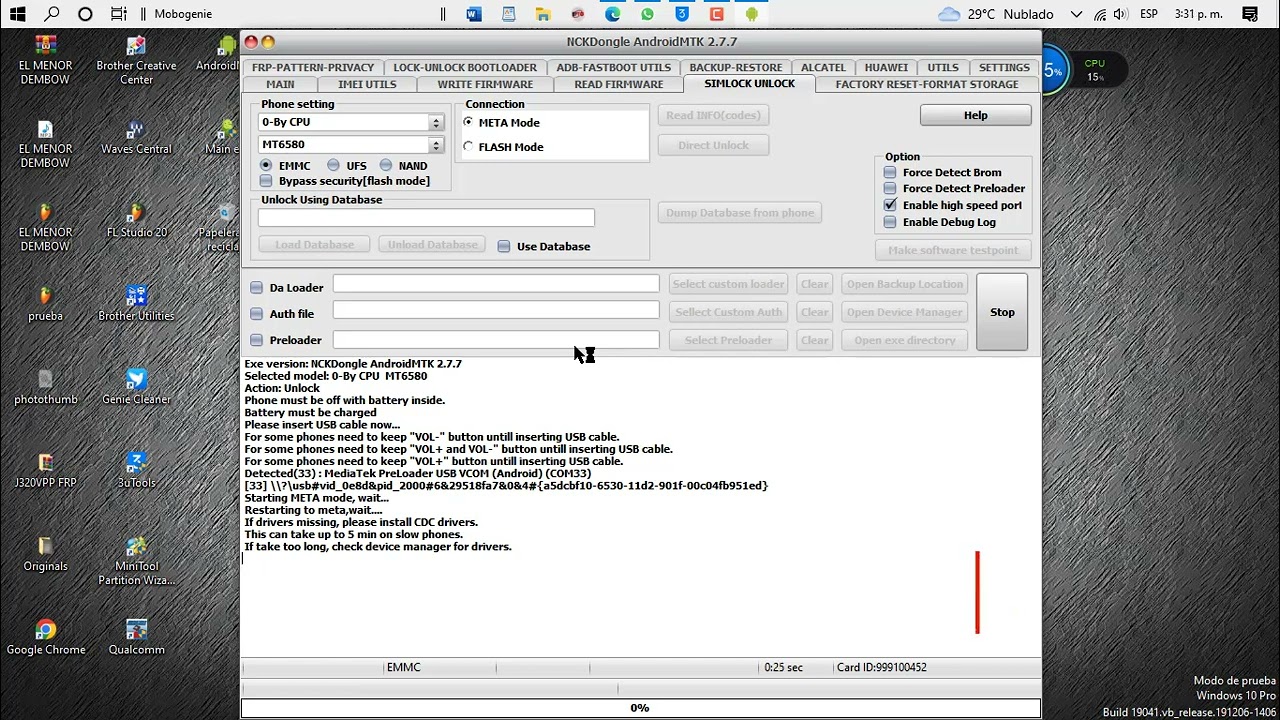Switch to FRP-PATTERN-PRIVACY tab

(x=313, y=67)
